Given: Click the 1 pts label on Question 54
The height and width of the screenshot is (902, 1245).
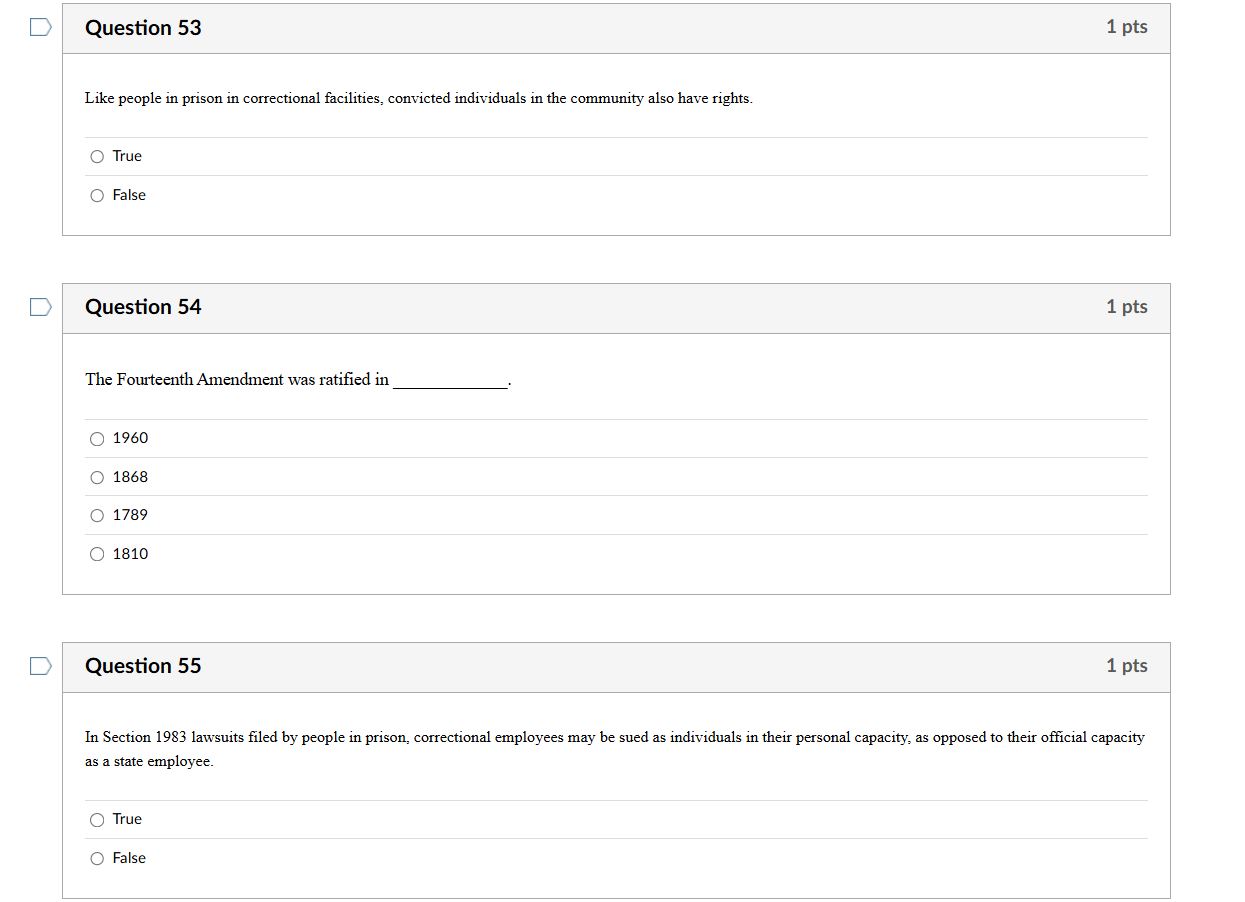Looking at the screenshot, I should point(1127,307).
